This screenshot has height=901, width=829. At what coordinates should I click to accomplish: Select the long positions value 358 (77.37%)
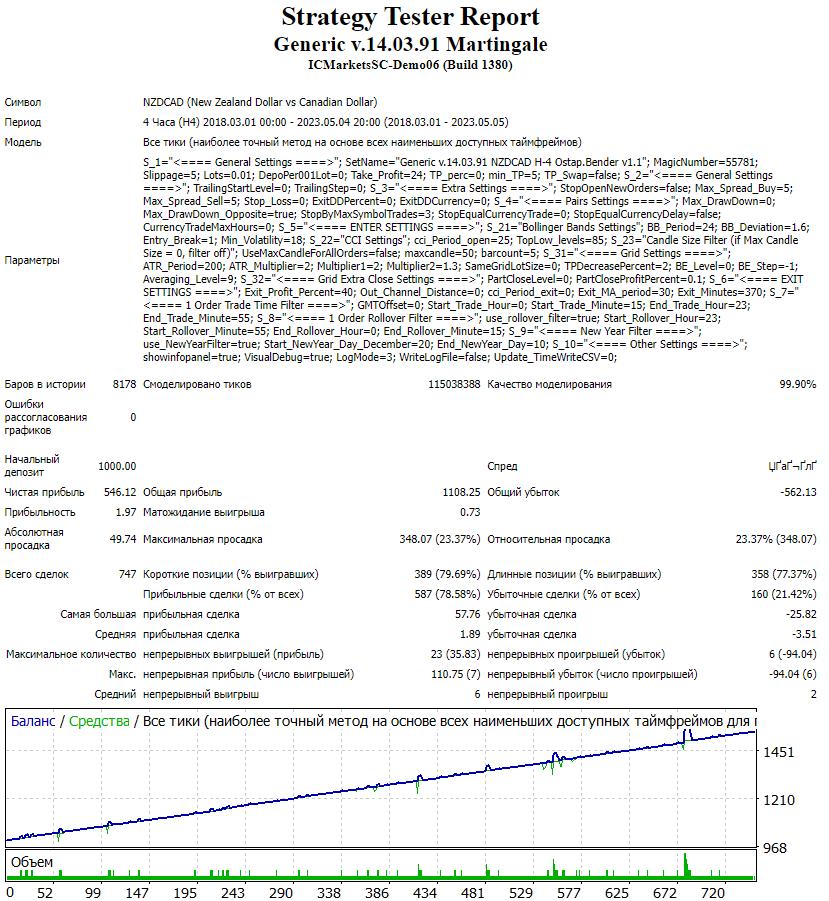(784, 574)
